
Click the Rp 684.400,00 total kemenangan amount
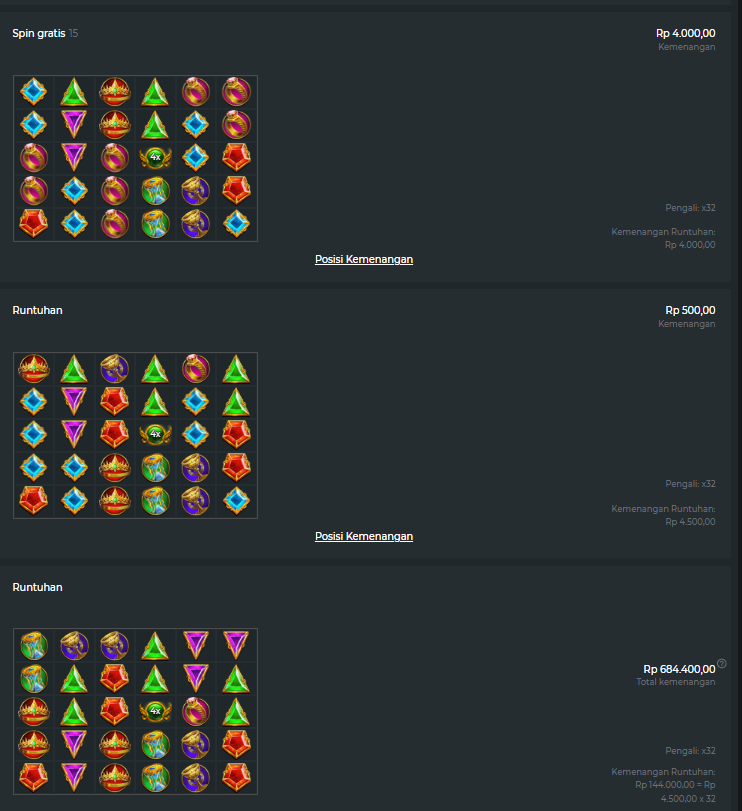pos(679,669)
